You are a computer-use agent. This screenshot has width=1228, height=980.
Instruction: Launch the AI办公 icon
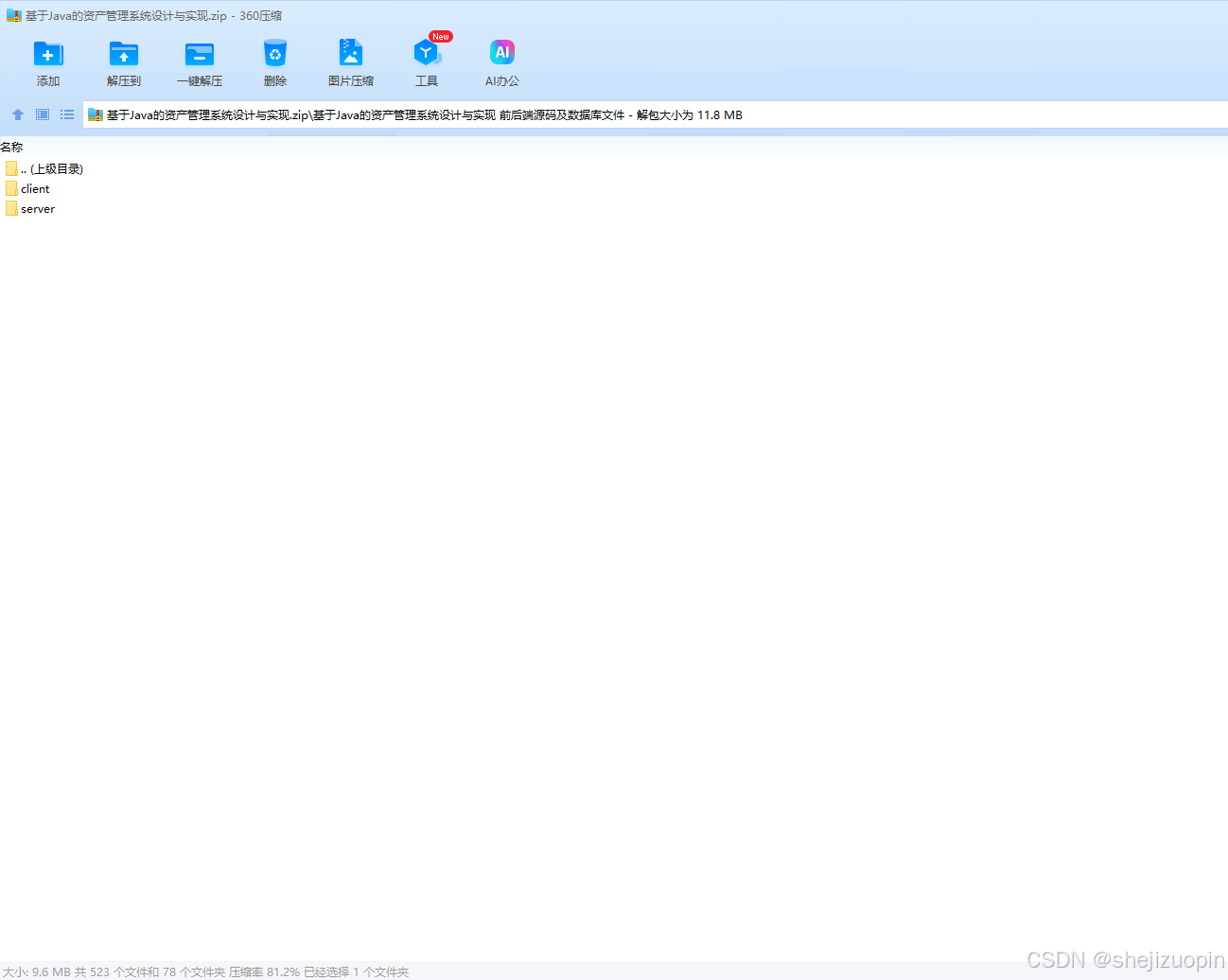502,53
